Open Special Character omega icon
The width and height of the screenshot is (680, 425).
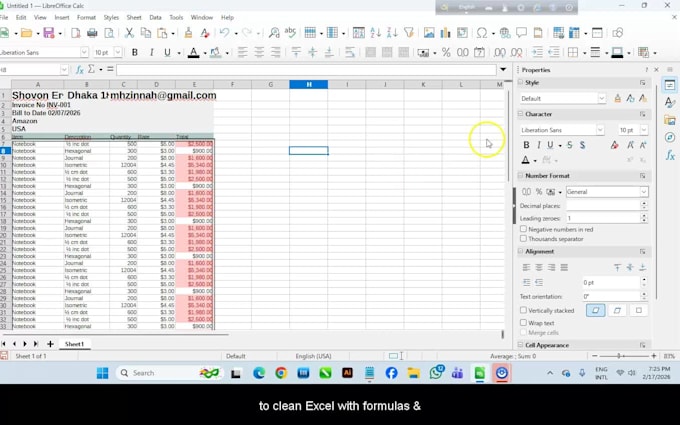[x=482, y=33]
